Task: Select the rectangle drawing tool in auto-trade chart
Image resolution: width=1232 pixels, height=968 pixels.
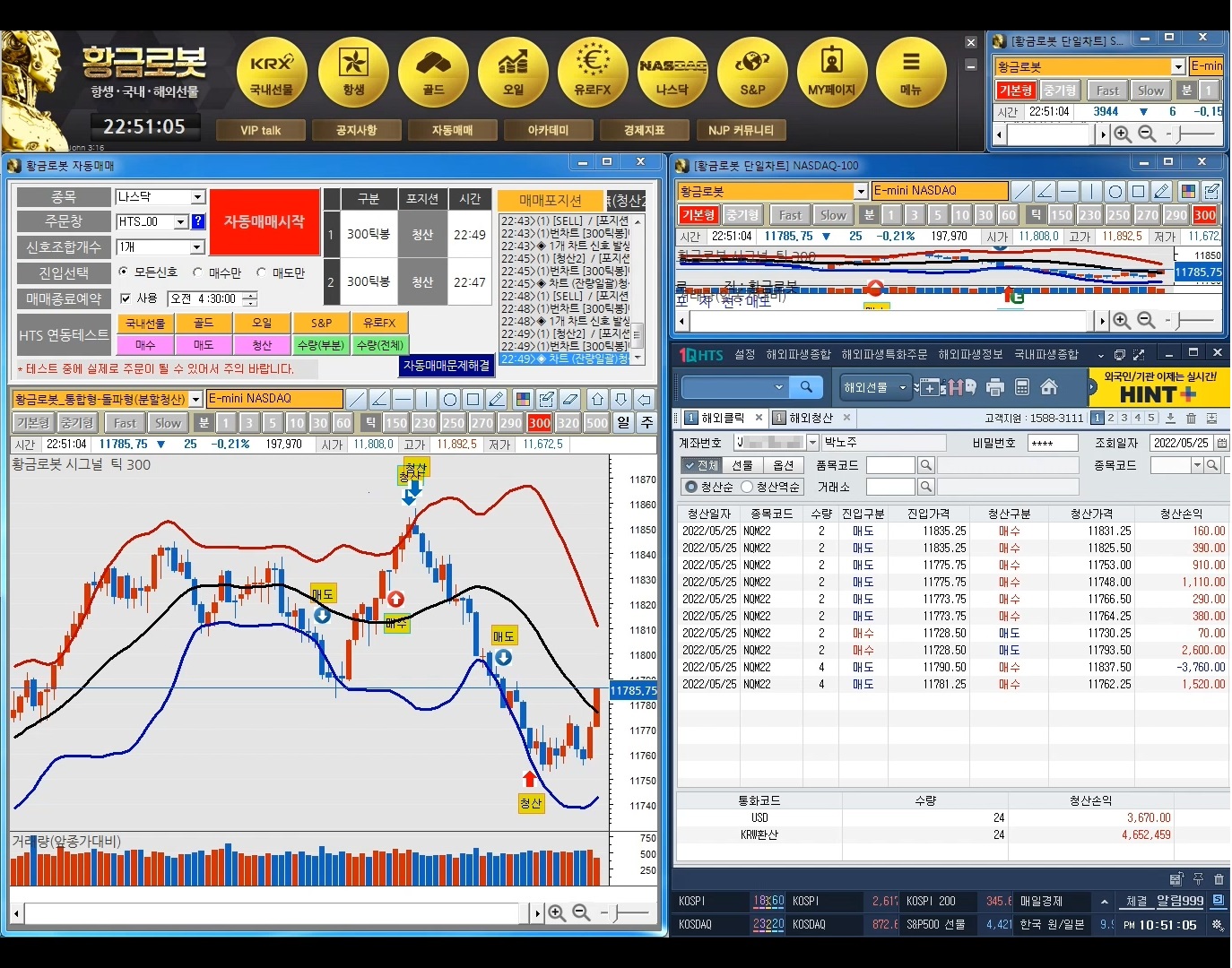Action: tap(473, 399)
